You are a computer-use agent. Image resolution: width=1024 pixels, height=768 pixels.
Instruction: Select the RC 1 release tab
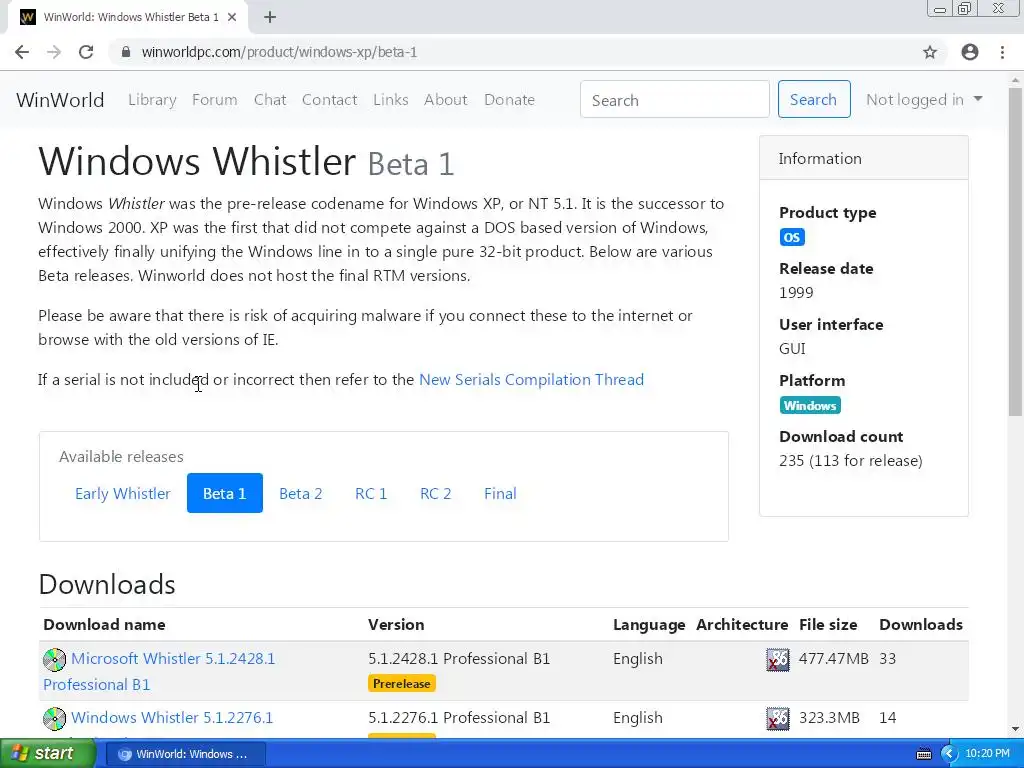pyautogui.click(x=371, y=494)
